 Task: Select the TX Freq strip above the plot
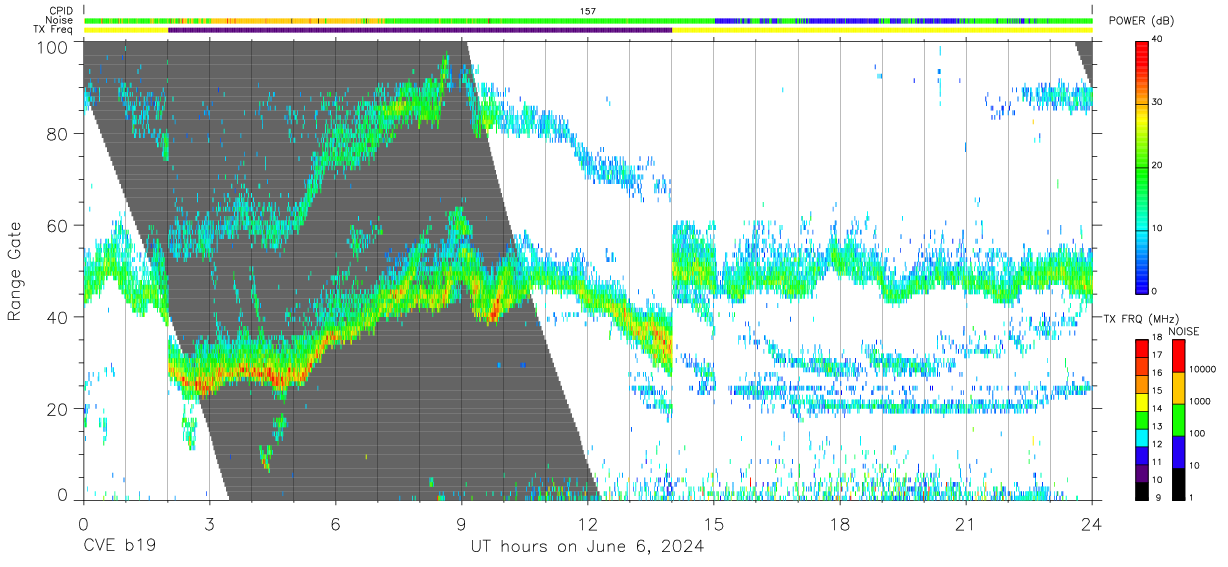pos(588,30)
